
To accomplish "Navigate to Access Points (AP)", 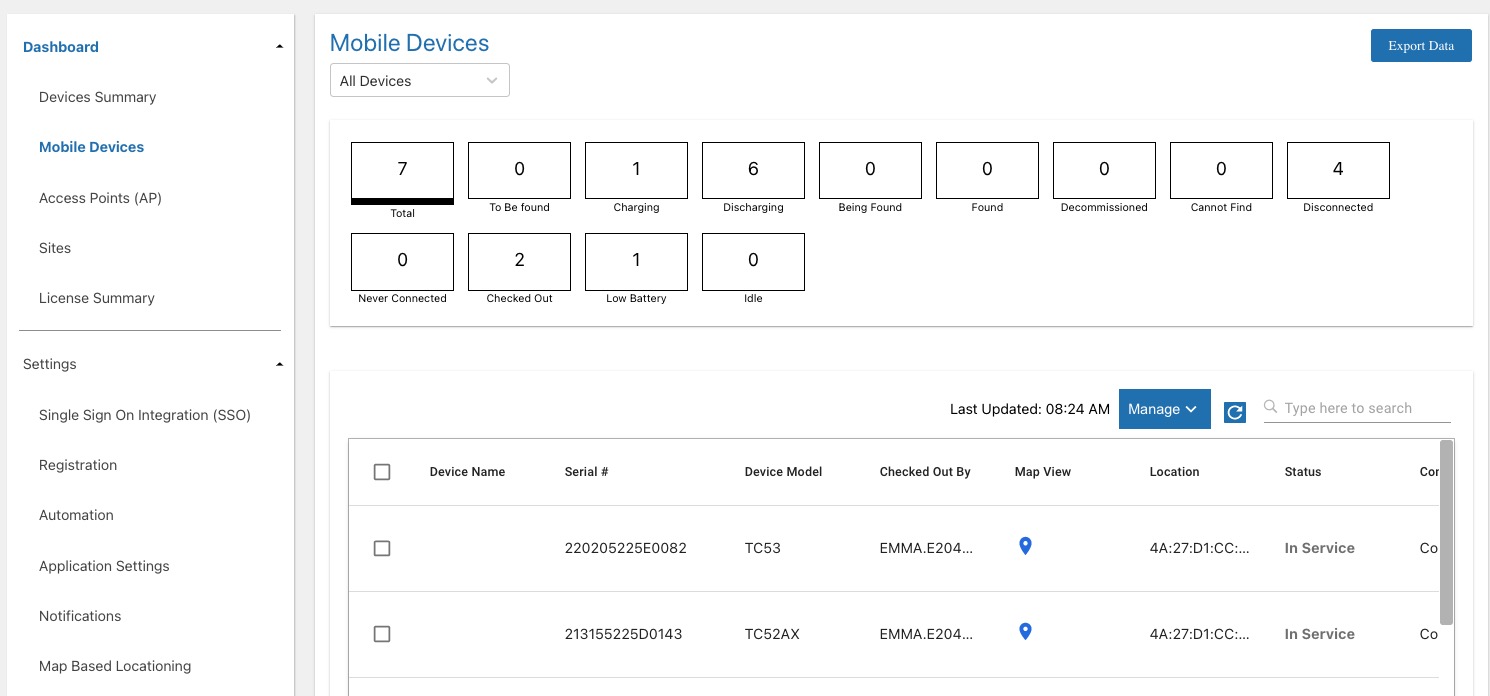I will [x=100, y=197].
